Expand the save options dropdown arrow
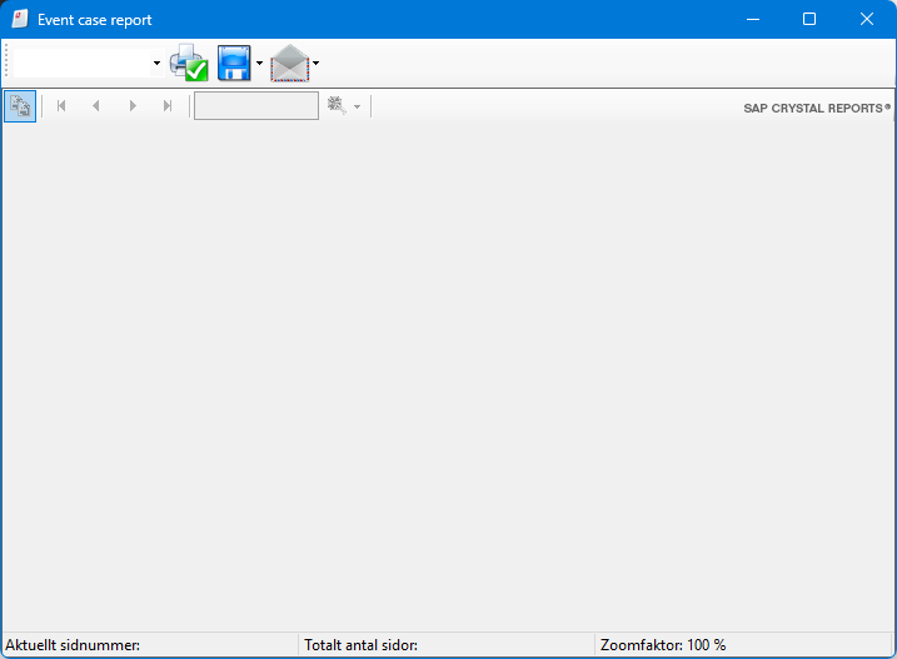The height and width of the screenshot is (659, 897). 259,63
